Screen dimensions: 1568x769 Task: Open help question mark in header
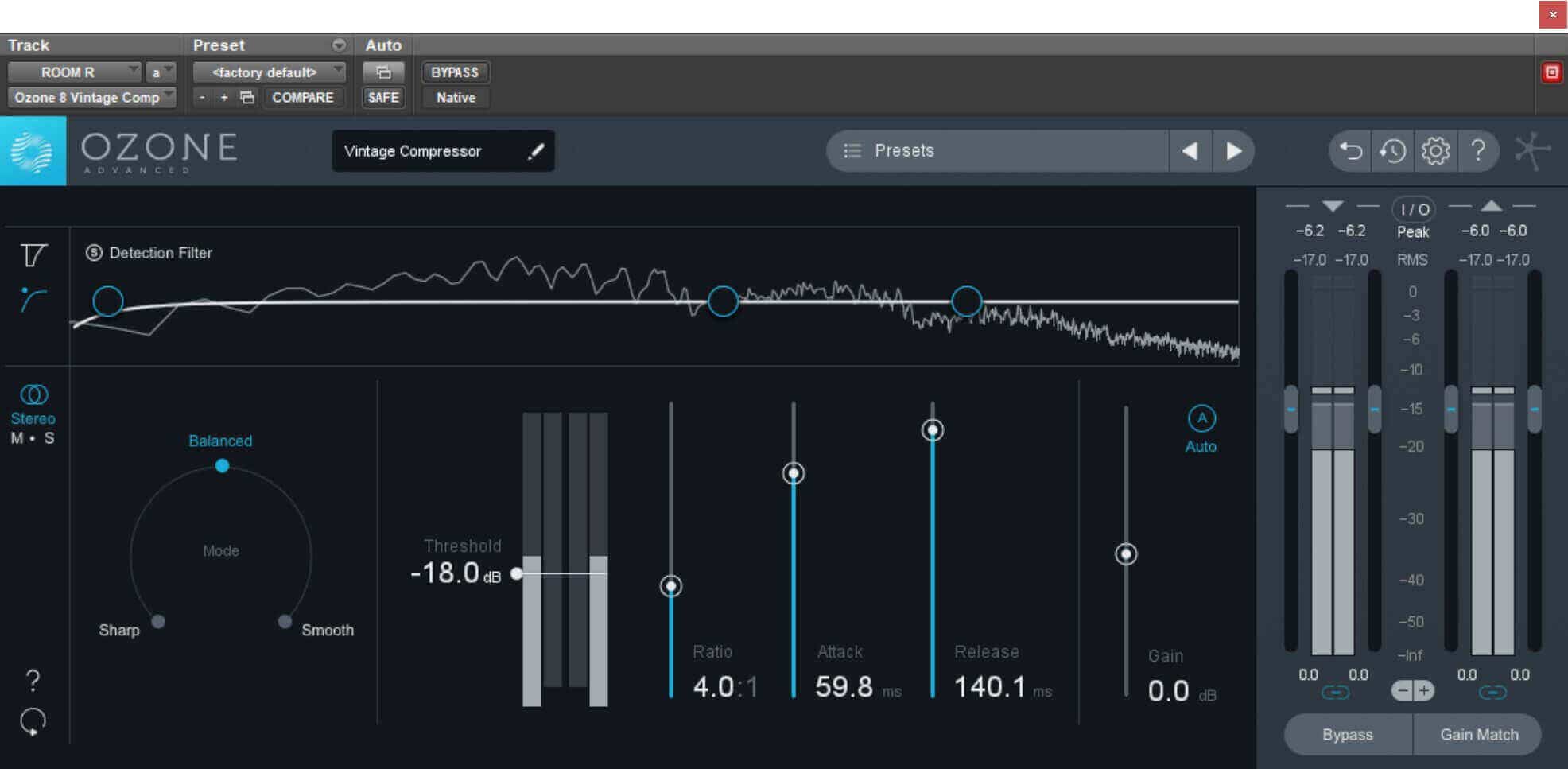[x=1478, y=150]
